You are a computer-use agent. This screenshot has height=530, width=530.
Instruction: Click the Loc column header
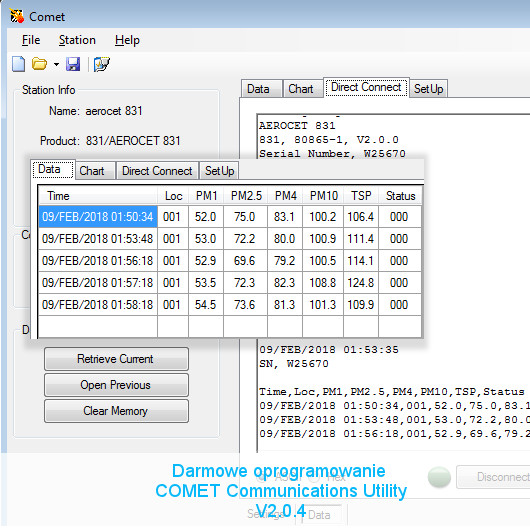[x=173, y=196]
